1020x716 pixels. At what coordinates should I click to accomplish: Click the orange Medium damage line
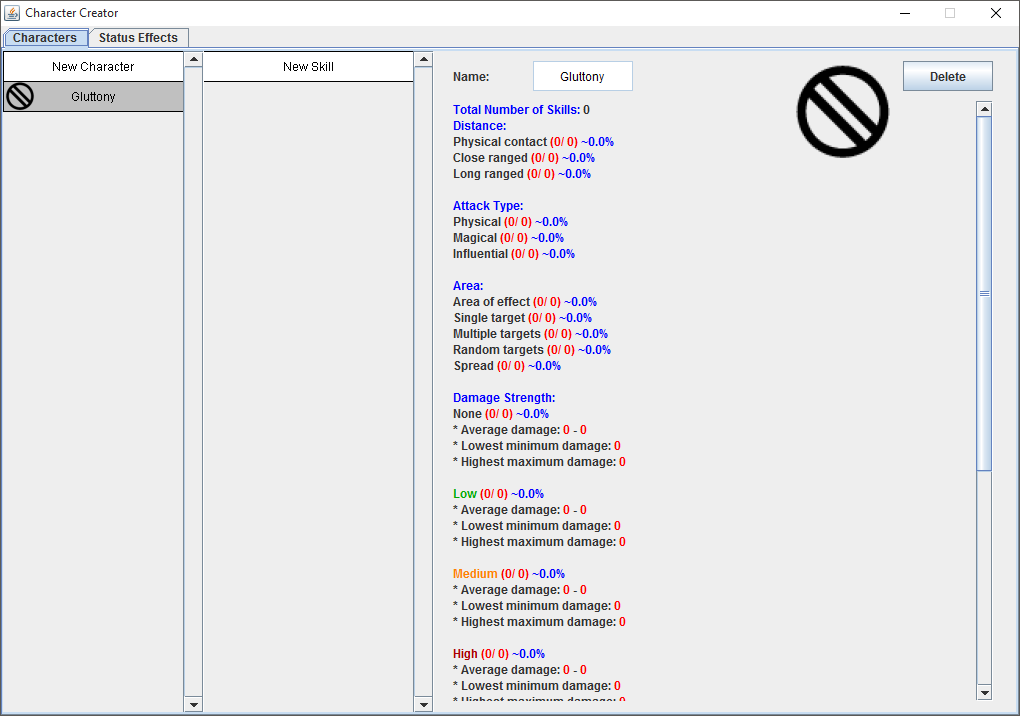509,574
